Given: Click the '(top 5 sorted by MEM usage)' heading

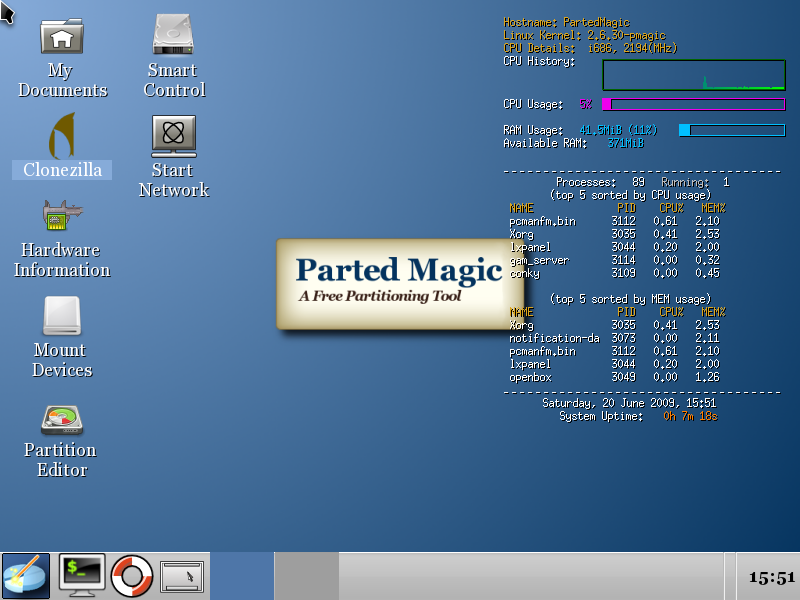Looking at the screenshot, I should pyautogui.click(x=630, y=299).
